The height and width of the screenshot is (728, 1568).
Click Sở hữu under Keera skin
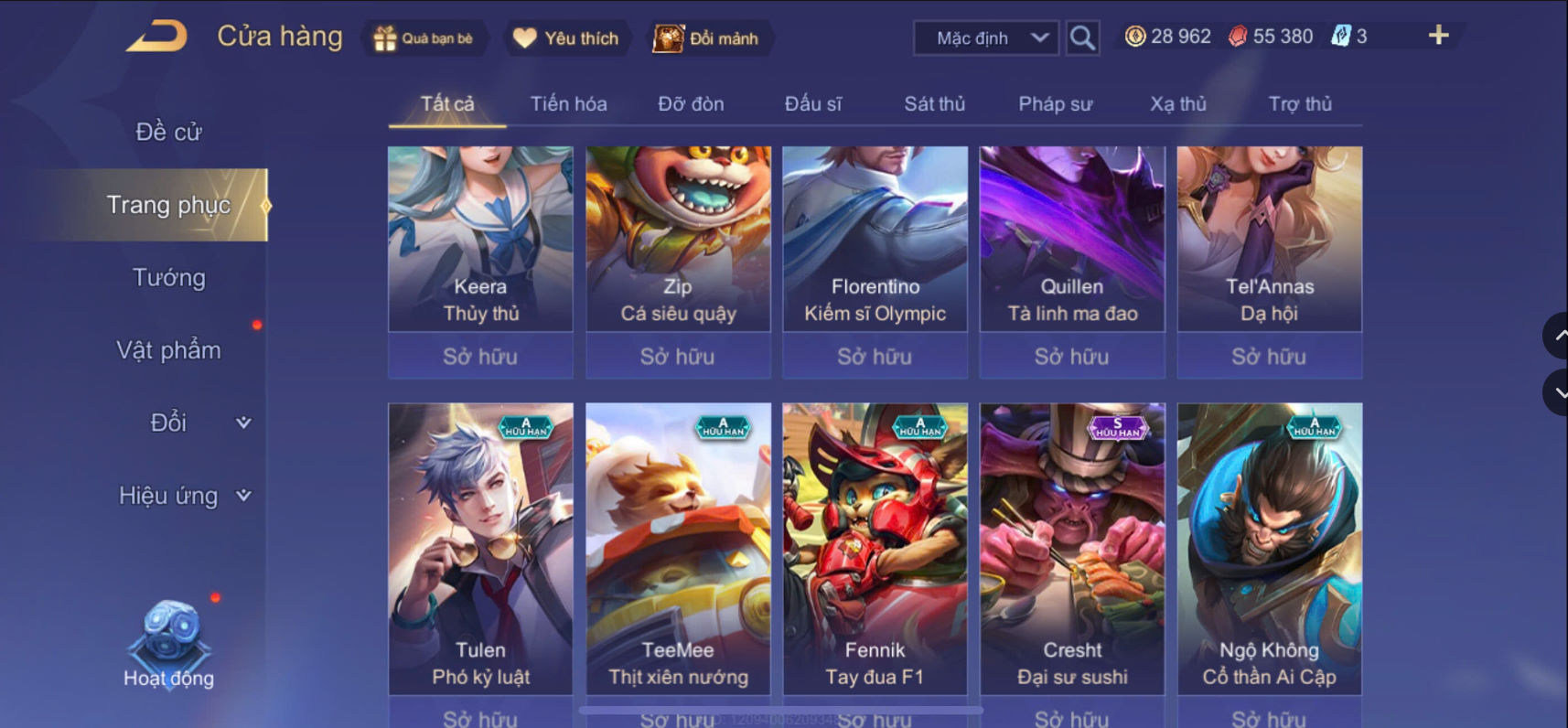click(x=480, y=356)
